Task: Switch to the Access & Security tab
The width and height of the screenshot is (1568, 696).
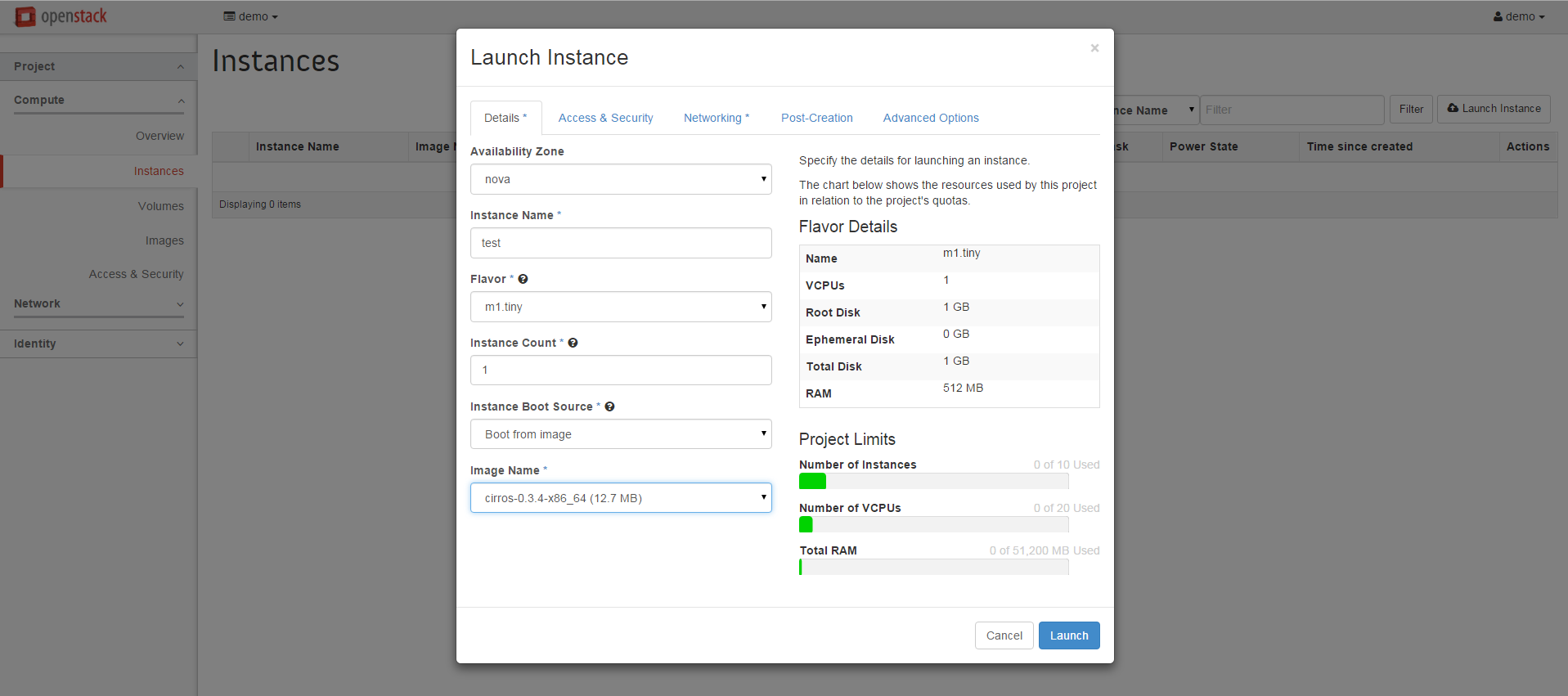Action: pos(605,118)
